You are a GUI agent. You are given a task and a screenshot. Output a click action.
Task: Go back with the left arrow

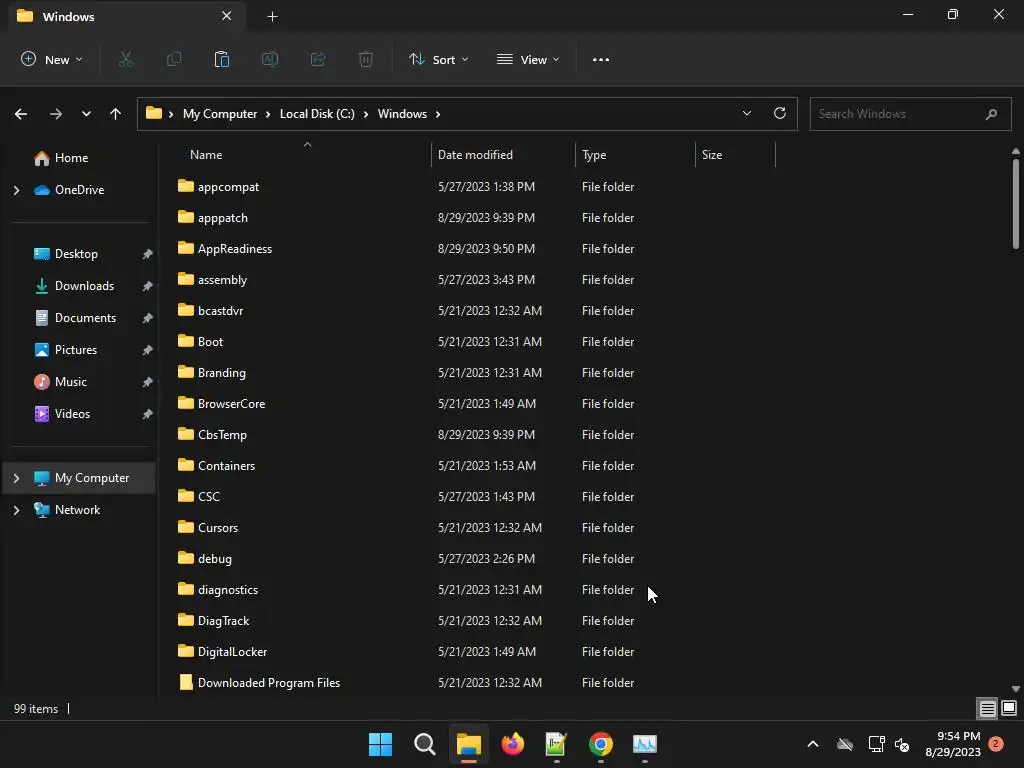(21, 114)
